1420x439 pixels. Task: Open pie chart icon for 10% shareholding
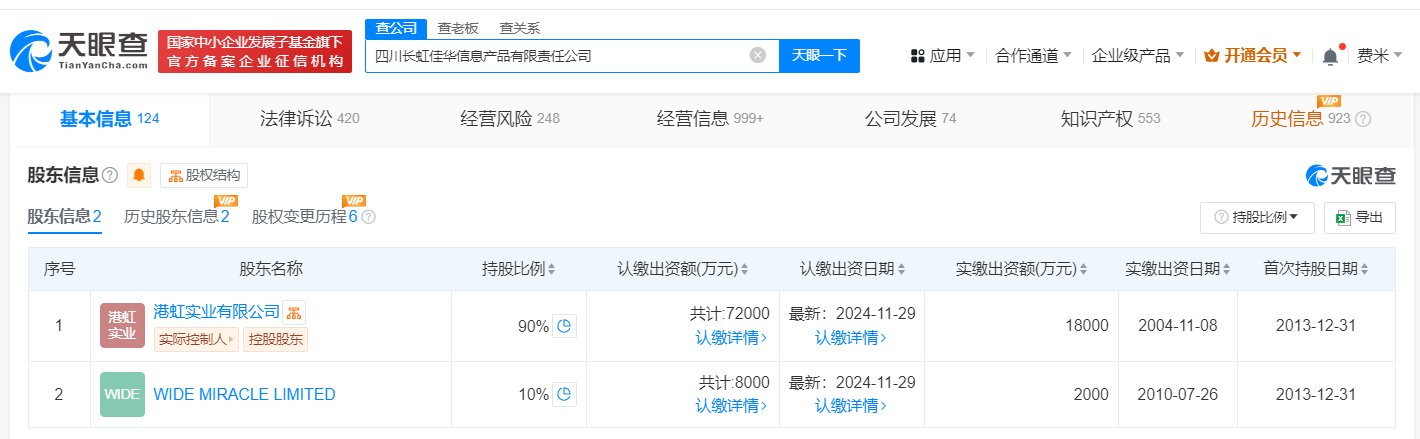coord(565,395)
